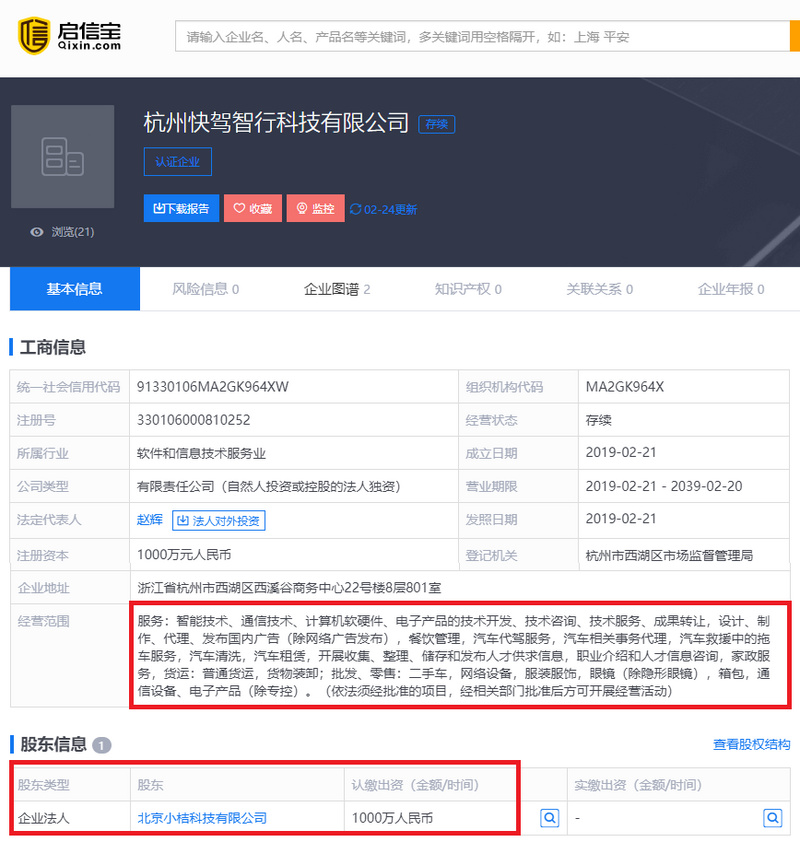Click 查看股权结构 link
This screenshot has width=800, height=842.
point(752,744)
